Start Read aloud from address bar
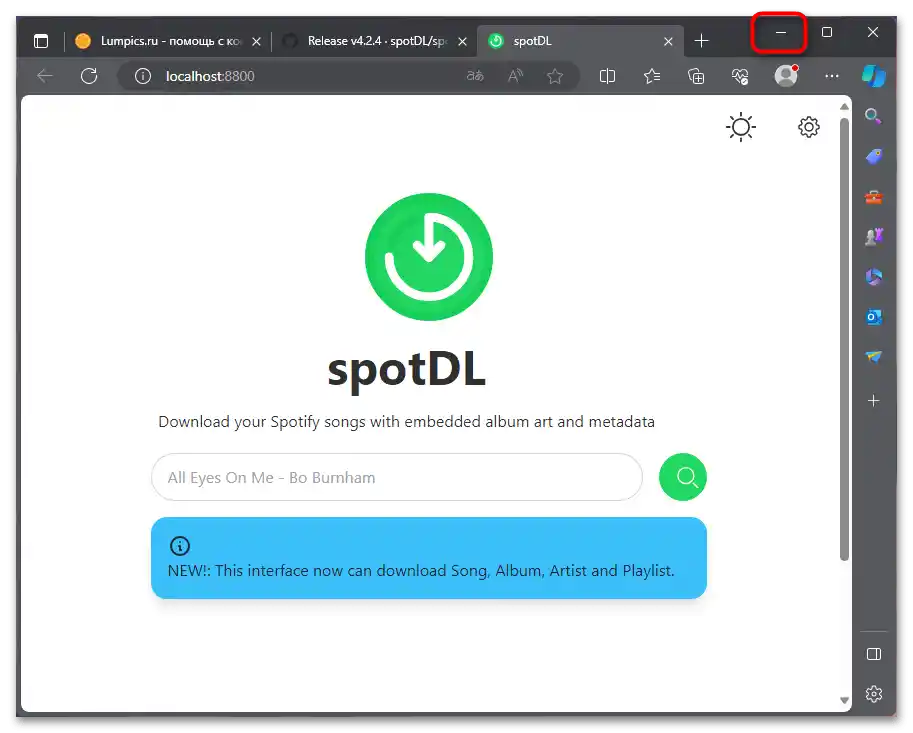913x733 pixels. tap(515, 76)
